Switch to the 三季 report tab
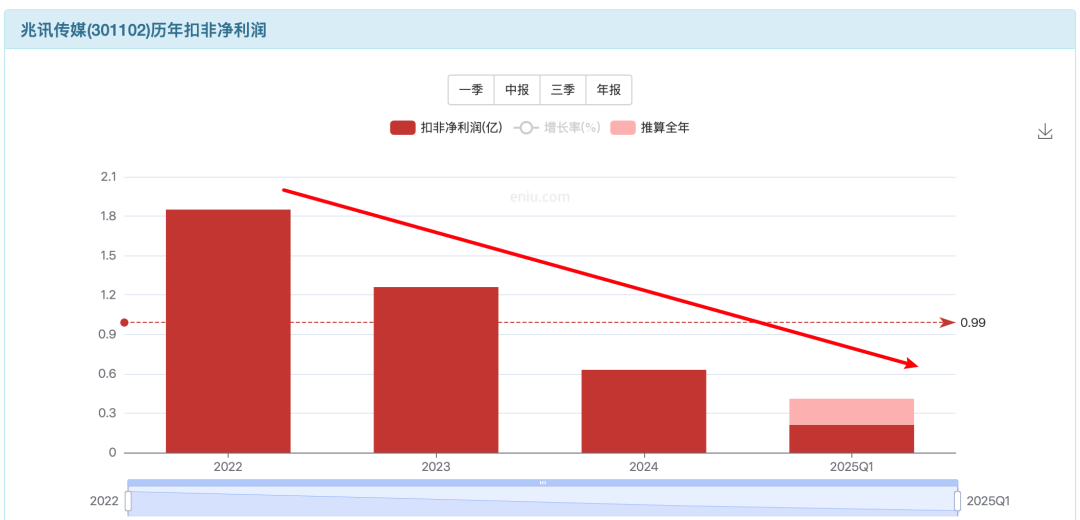Image resolution: width=1080 pixels, height=520 pixels. click(x=563, y=90)
